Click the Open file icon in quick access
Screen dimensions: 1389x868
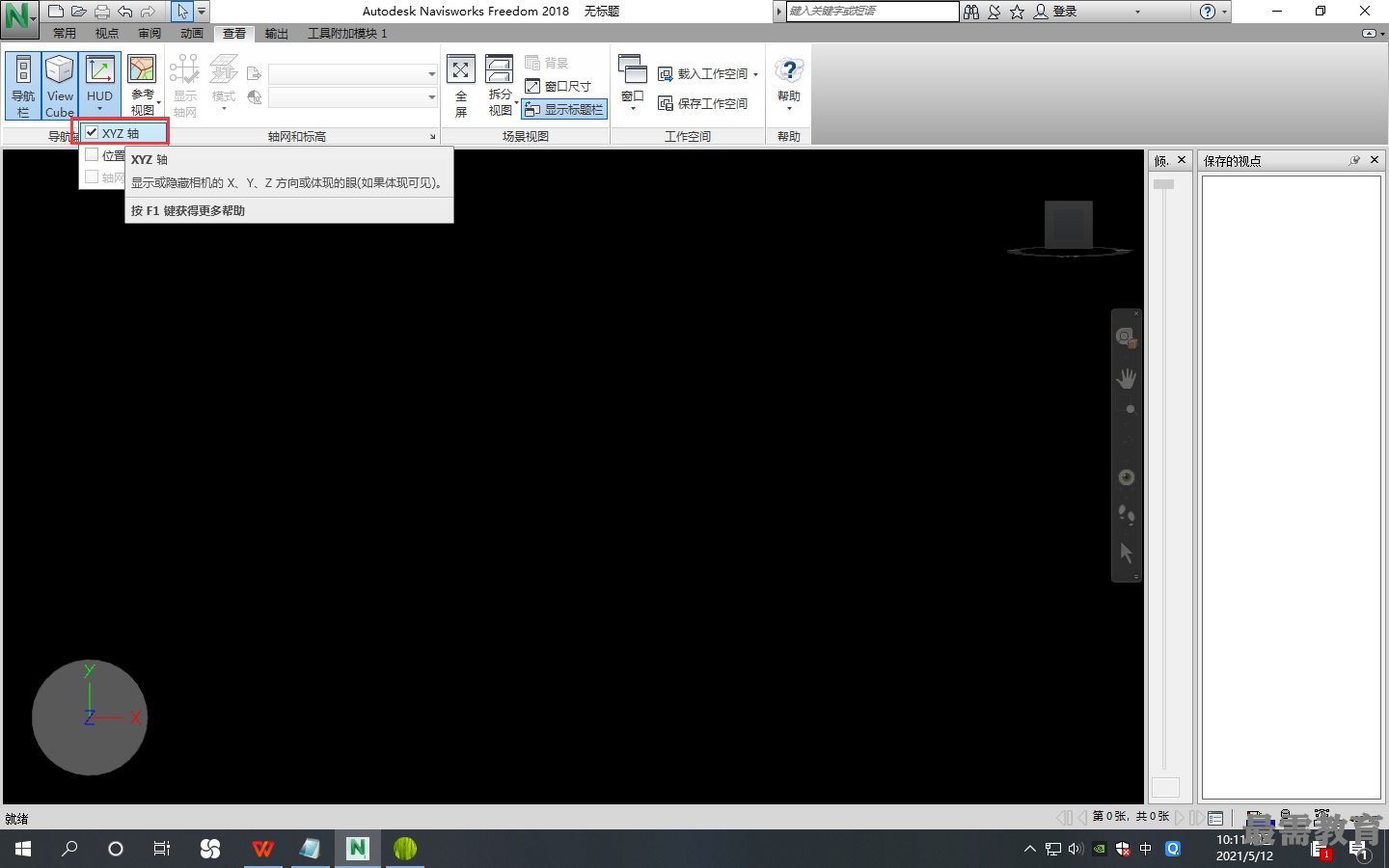pos(79,12)
